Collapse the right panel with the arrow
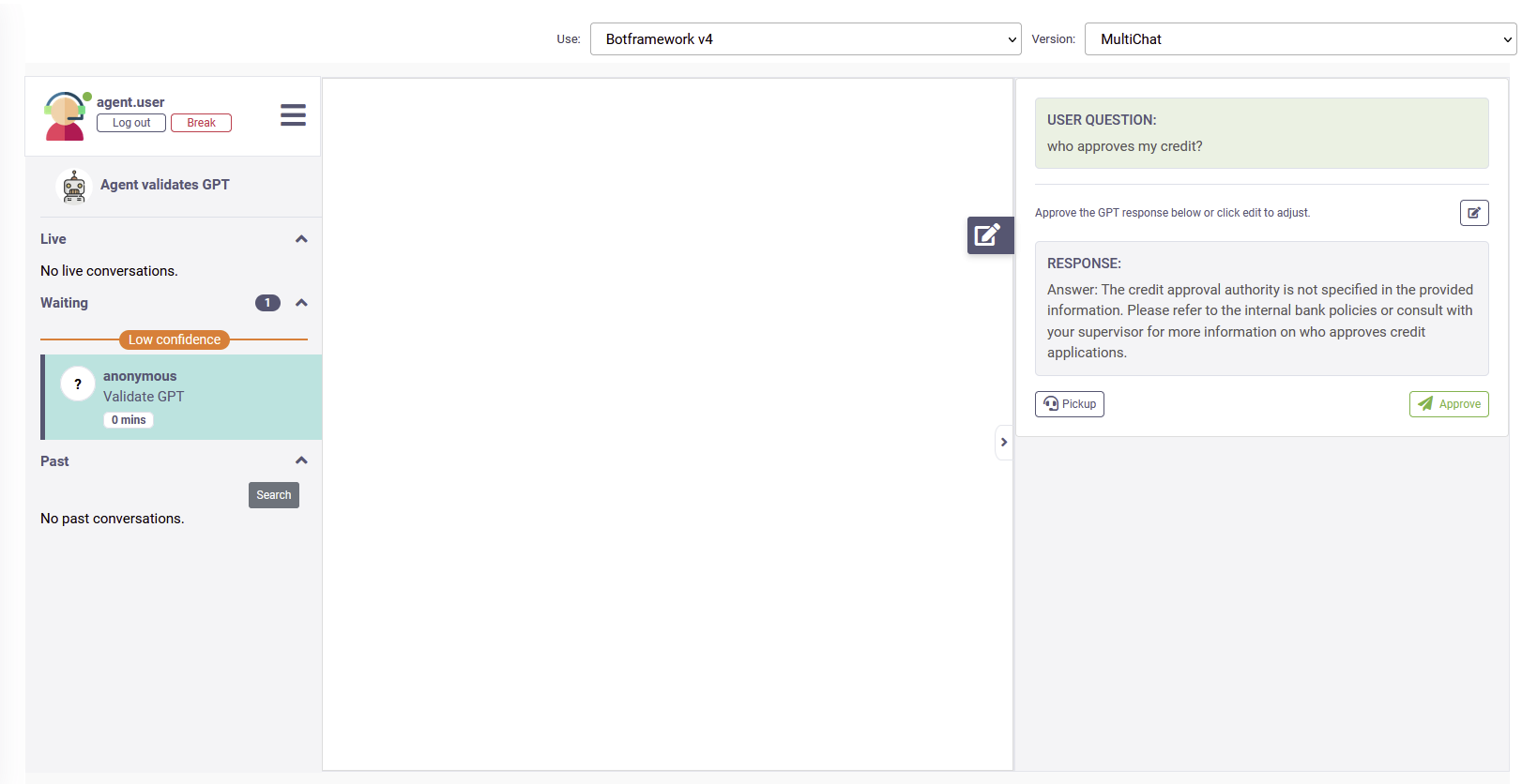This screenshot has height=784, width=1522. (x=1003, y=443)
